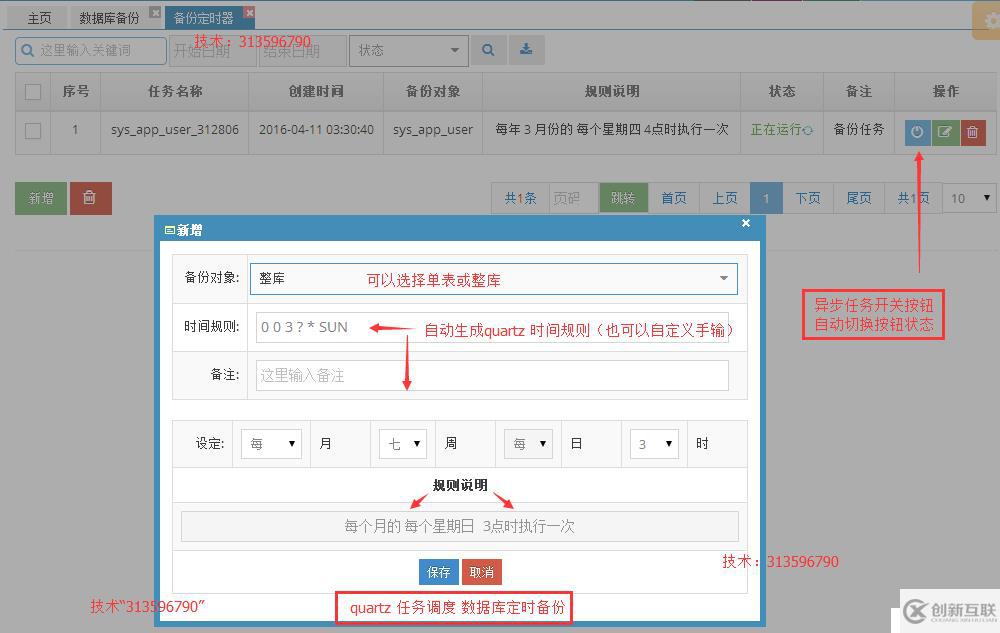Screen dimensions: 1000x633
Task: Switch to the 主页 tab
Action: pos(38,16)
